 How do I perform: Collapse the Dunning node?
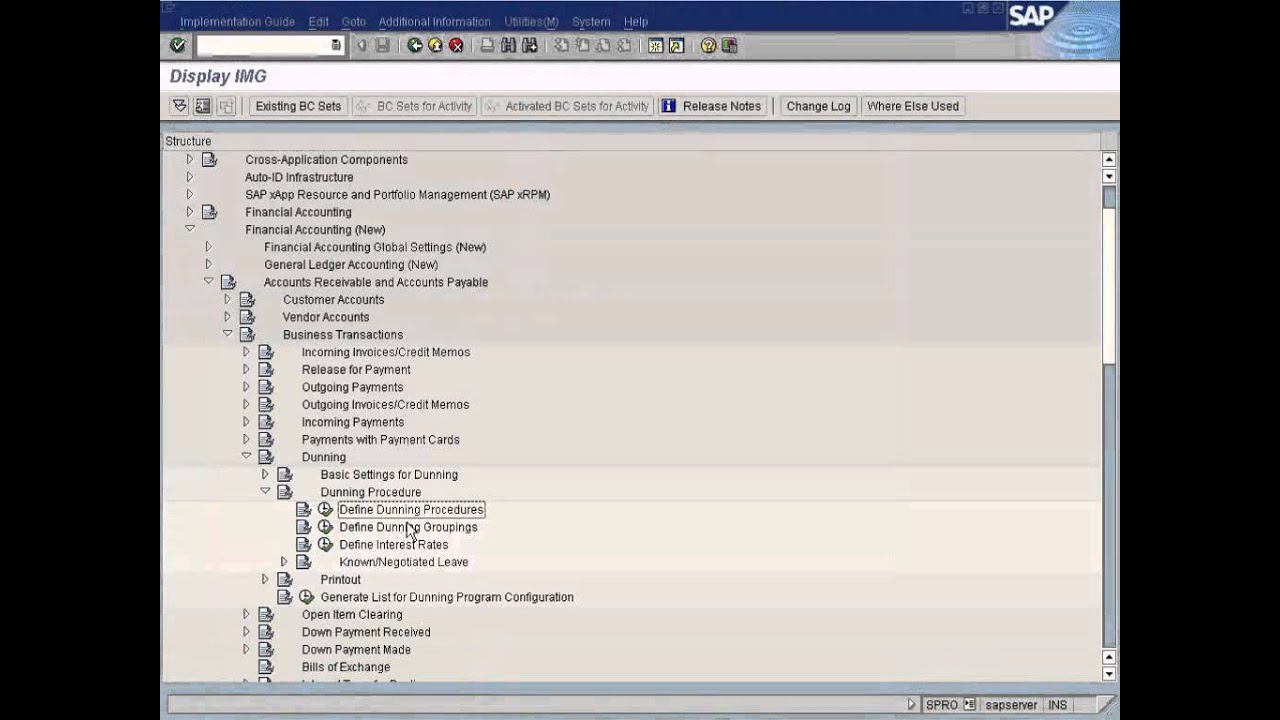(x=246, y=457)
